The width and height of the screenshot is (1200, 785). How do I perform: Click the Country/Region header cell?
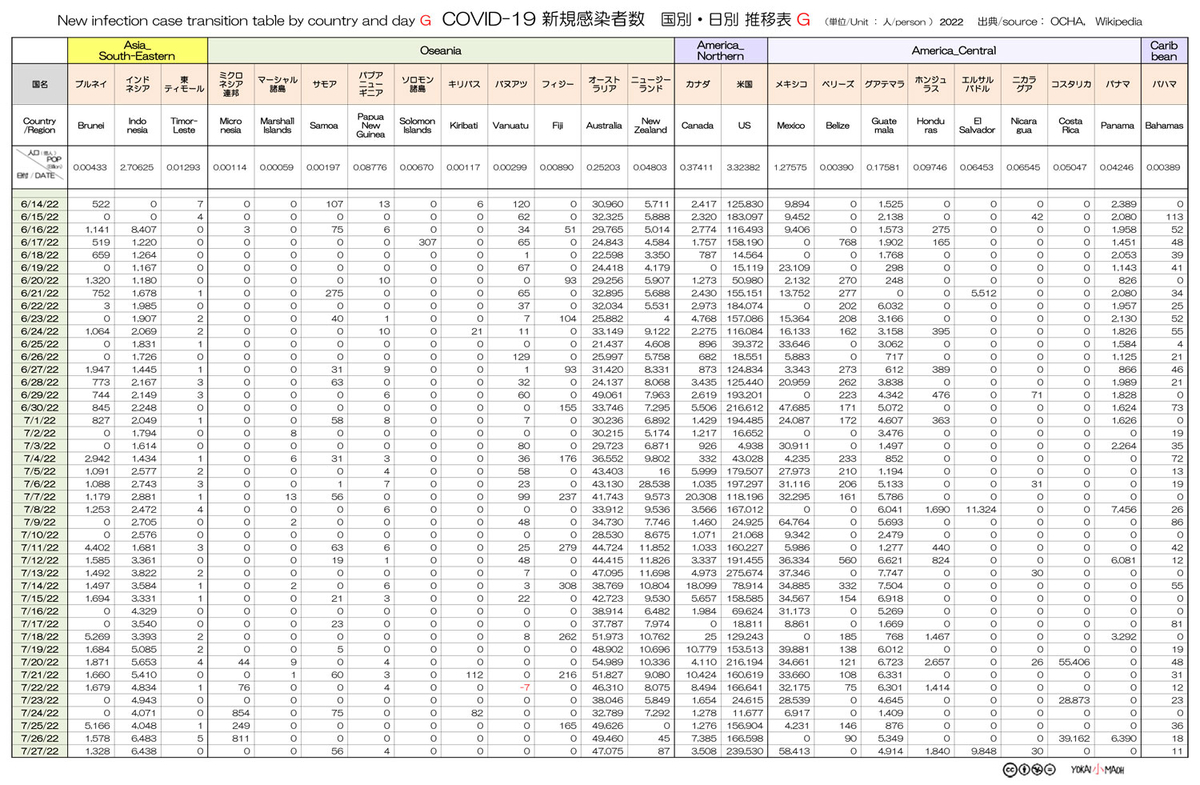(x=39, y=127)
